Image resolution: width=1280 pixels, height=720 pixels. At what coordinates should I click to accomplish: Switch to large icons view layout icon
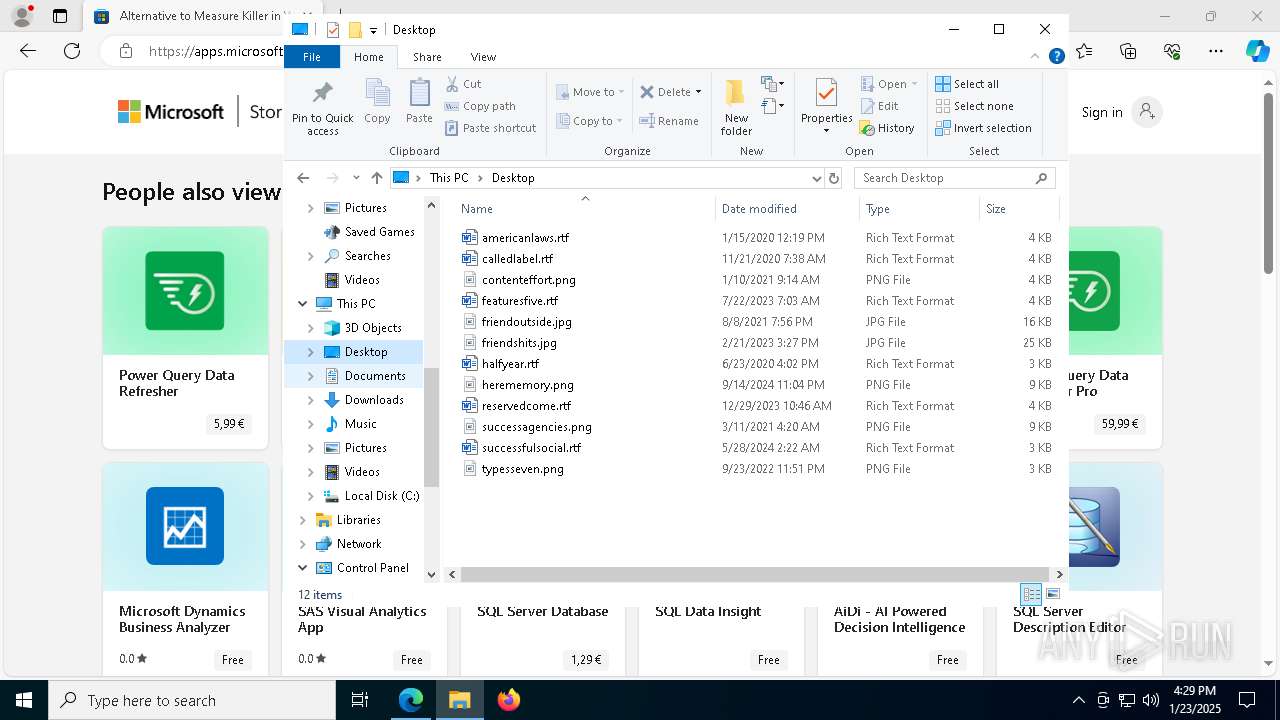click(x=1052, y=594)
